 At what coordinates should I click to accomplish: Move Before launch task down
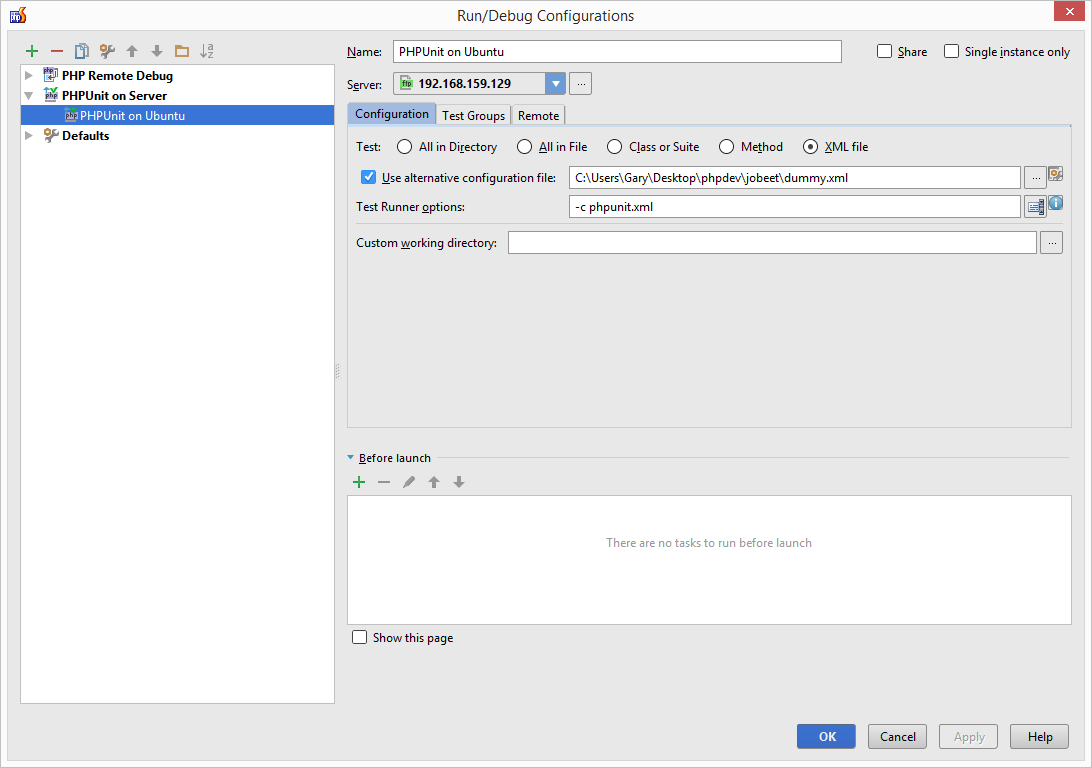point(459,482)
